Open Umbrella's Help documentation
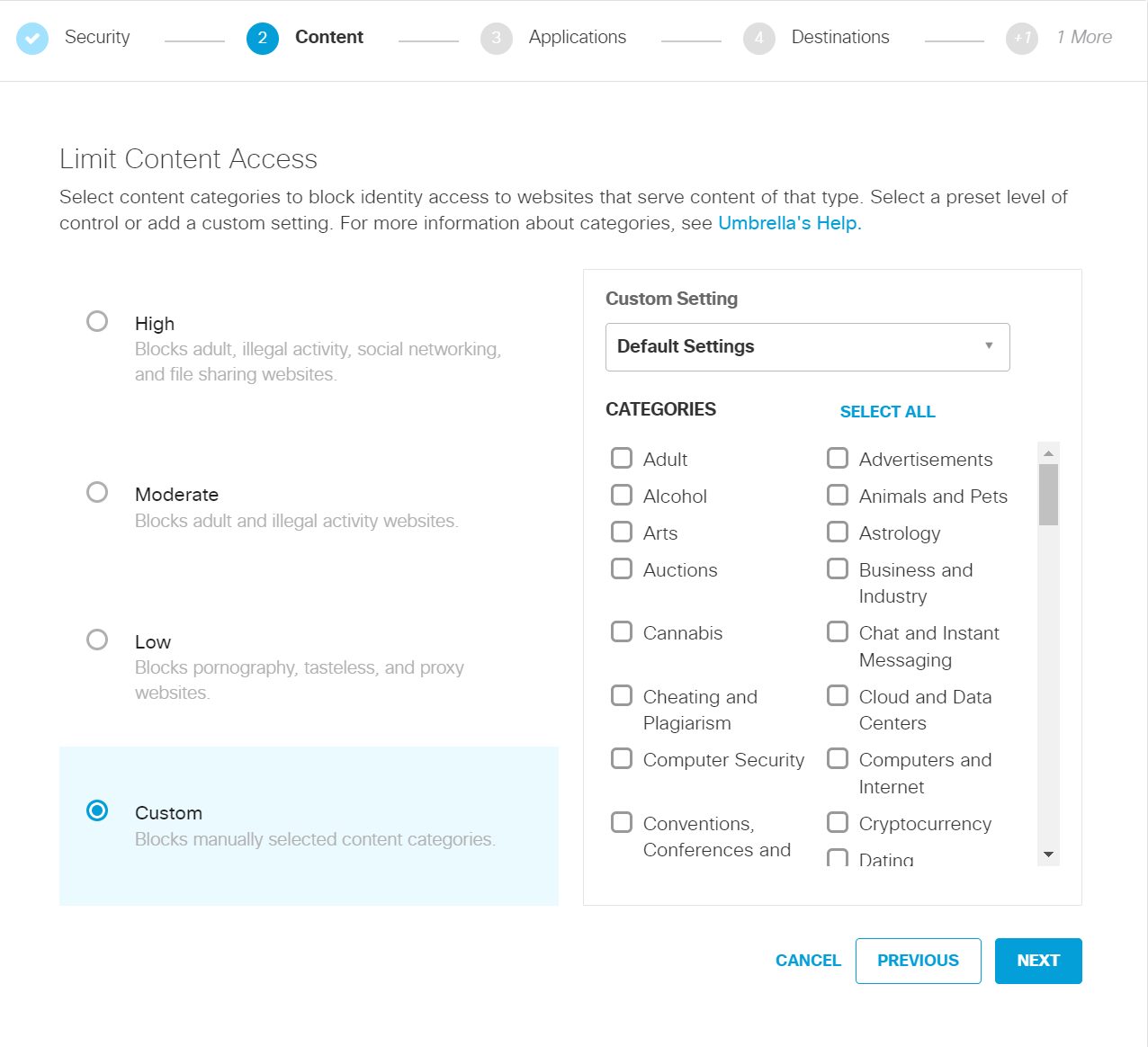 tap(787, 222)
